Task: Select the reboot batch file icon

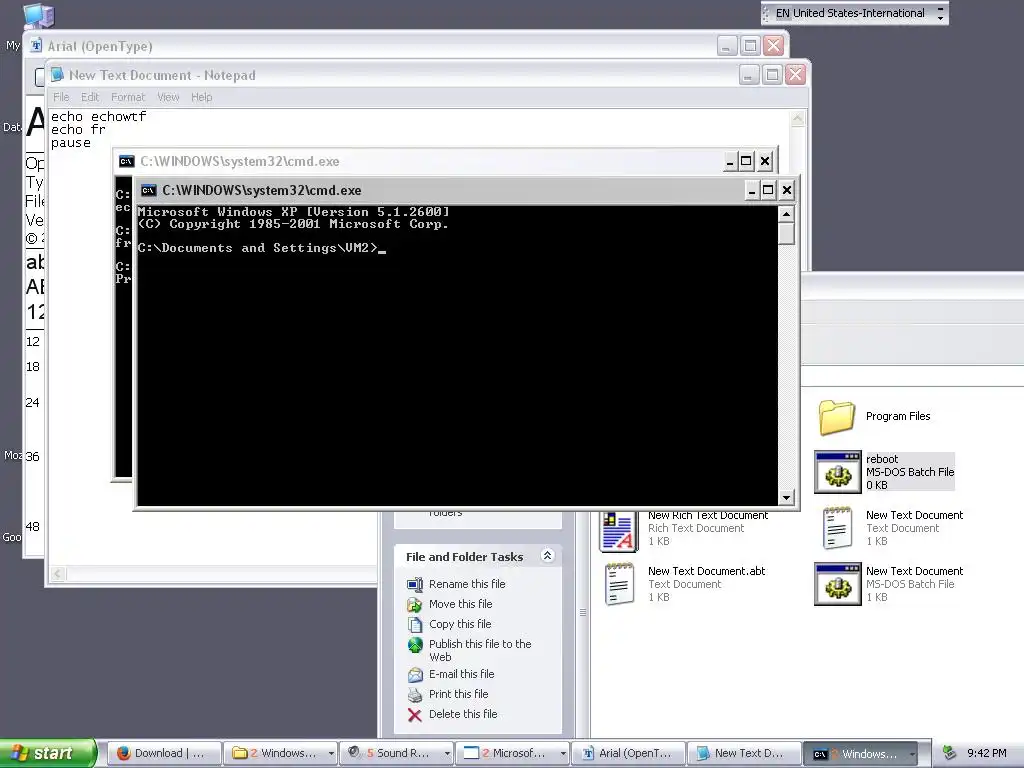Action: [x=837, y=472]
